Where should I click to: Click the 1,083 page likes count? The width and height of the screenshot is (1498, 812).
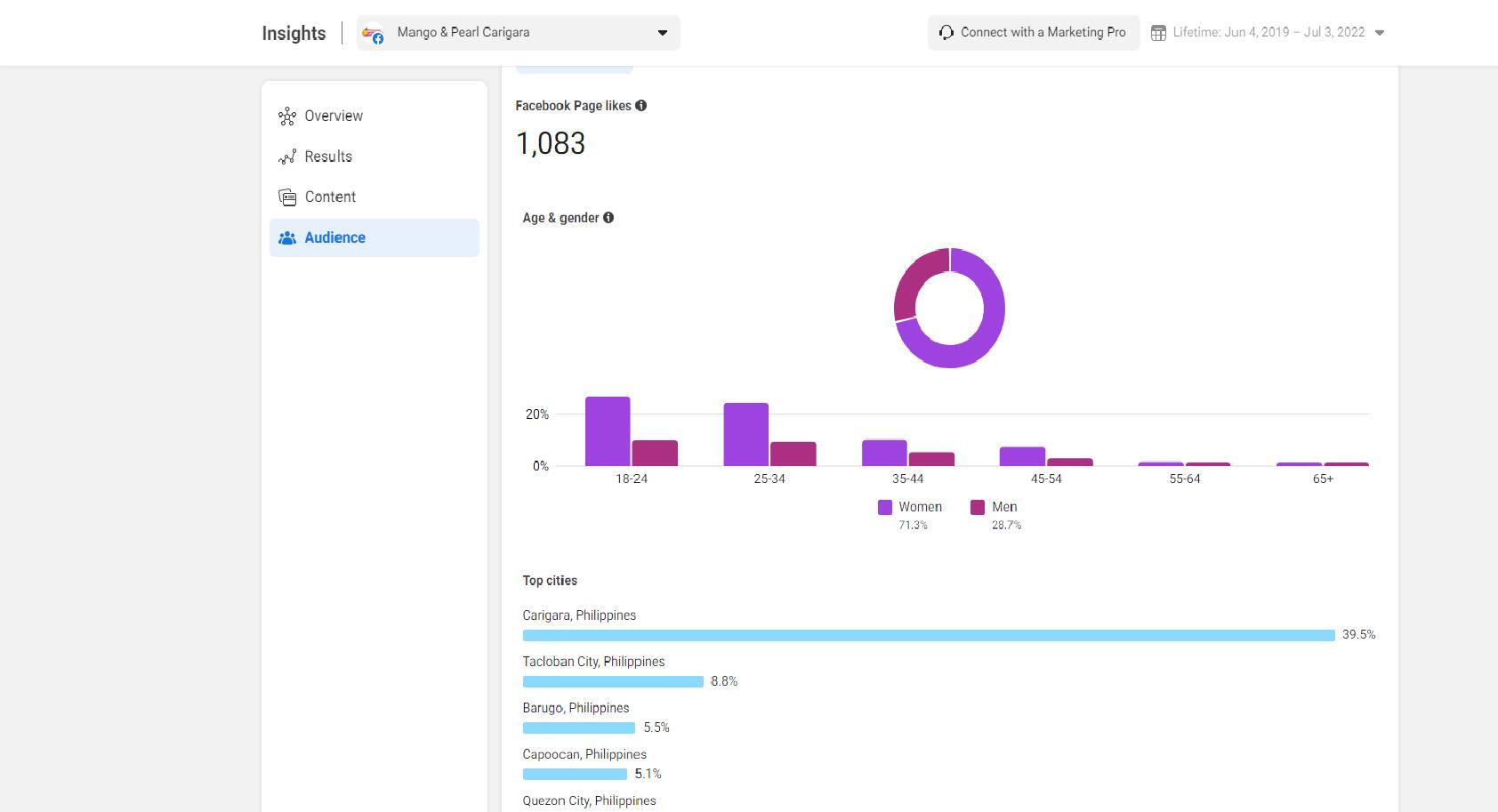click(x=551, y=143)
